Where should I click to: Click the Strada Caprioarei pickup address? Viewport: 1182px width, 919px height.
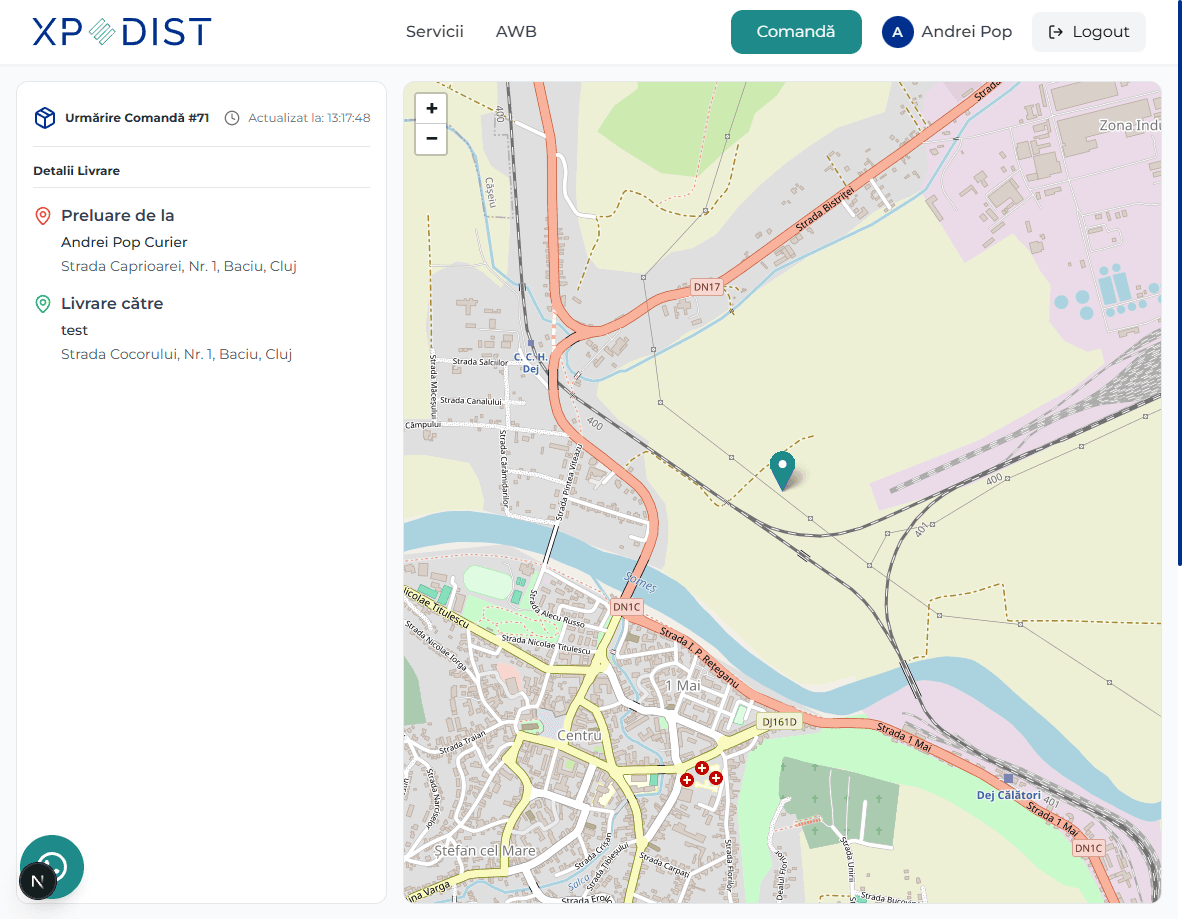point(179,266)
